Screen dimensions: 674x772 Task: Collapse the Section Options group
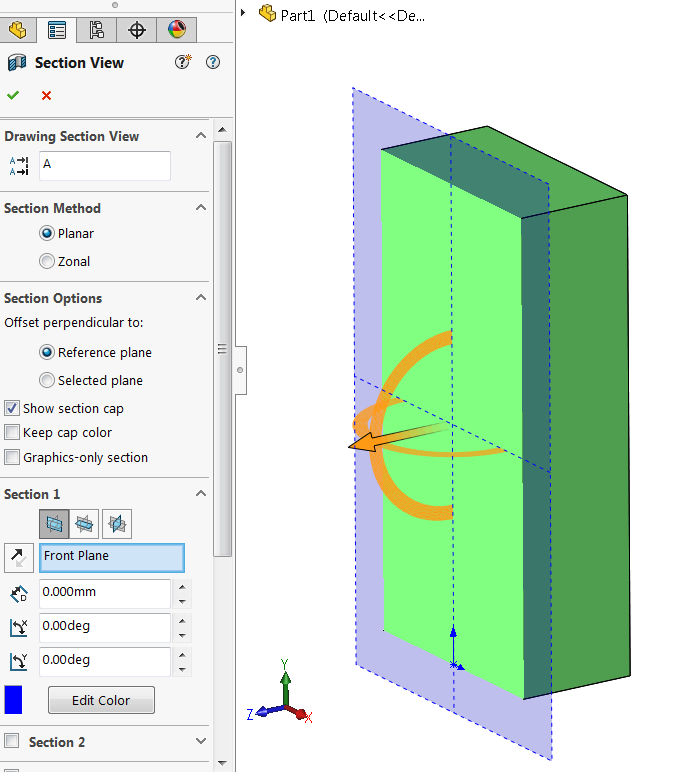pos(201,297)
